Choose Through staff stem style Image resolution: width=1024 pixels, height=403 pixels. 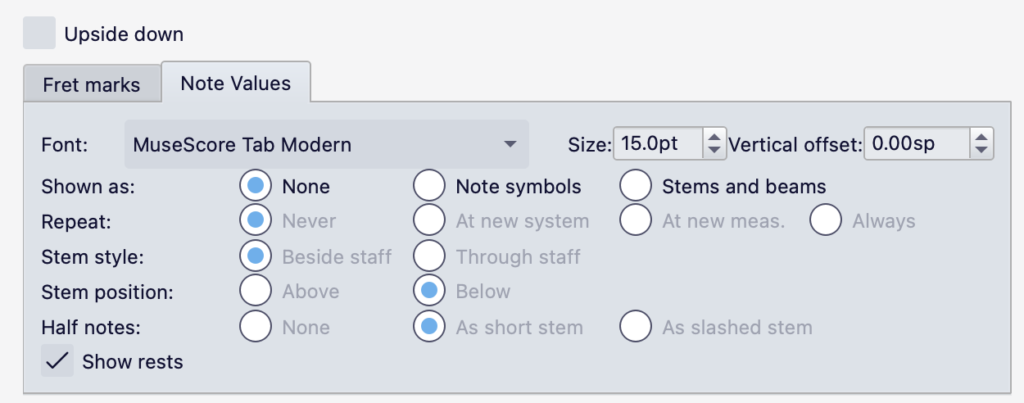pyautogui.click(x=429, y=256)
